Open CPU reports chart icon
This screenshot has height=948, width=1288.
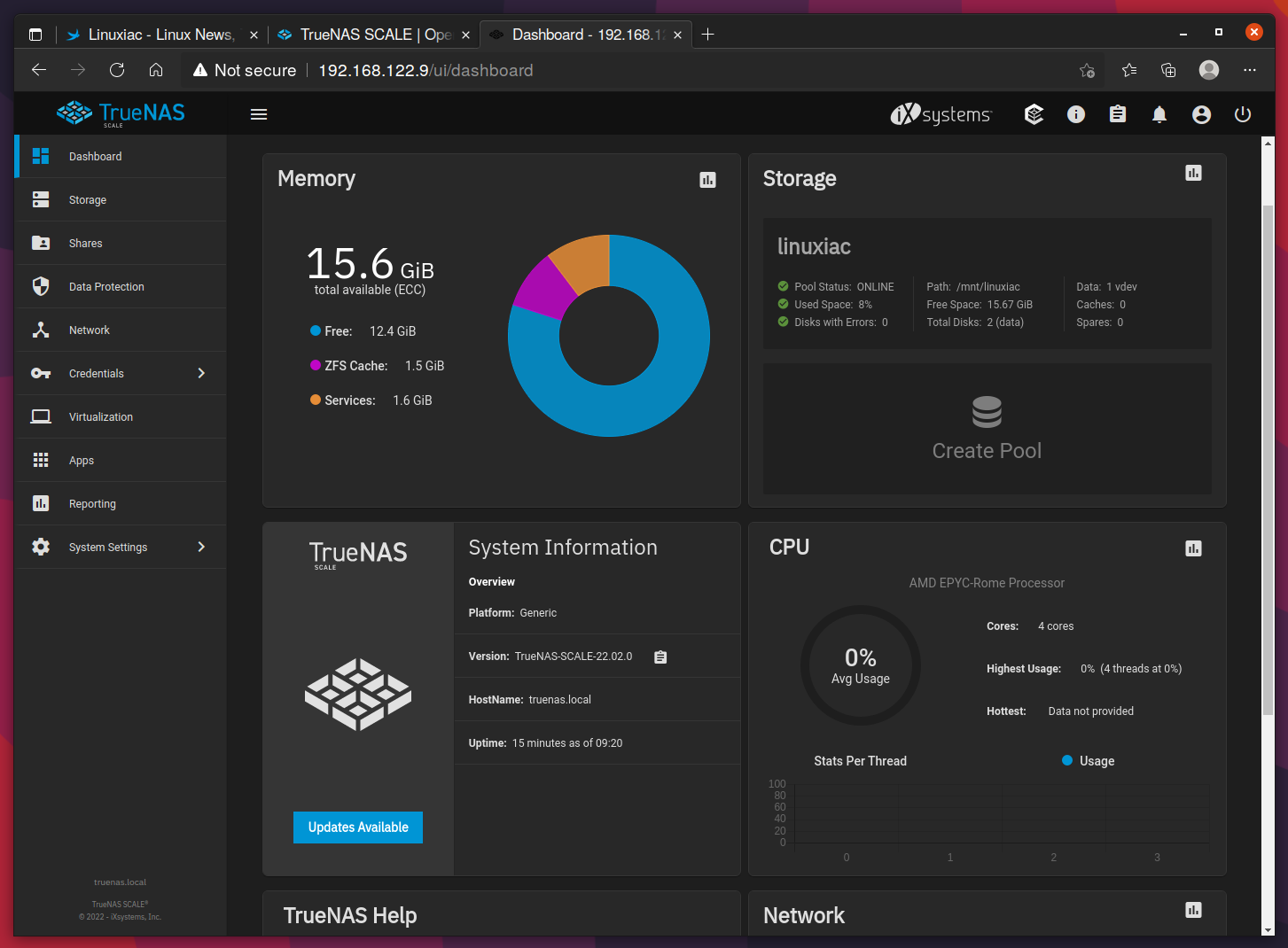click(1193, 548)
